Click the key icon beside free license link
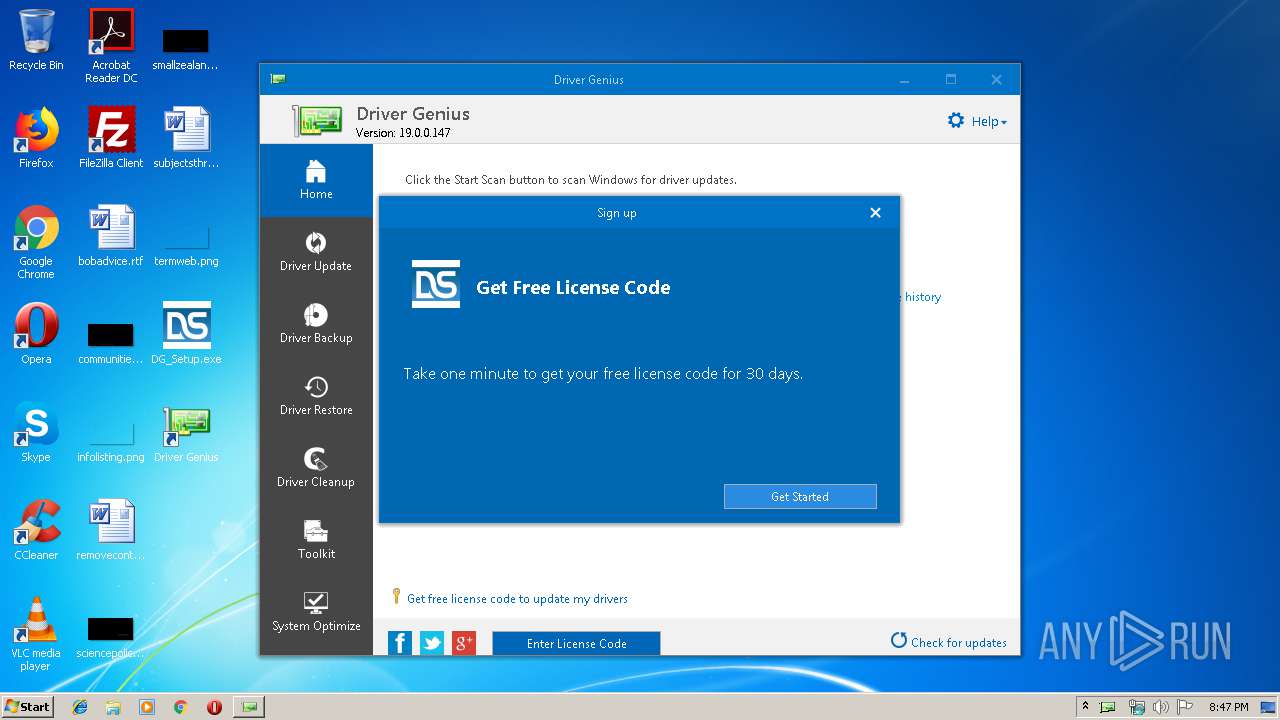The height and width of the screenshot is (720, 1280). pos(396,597)
